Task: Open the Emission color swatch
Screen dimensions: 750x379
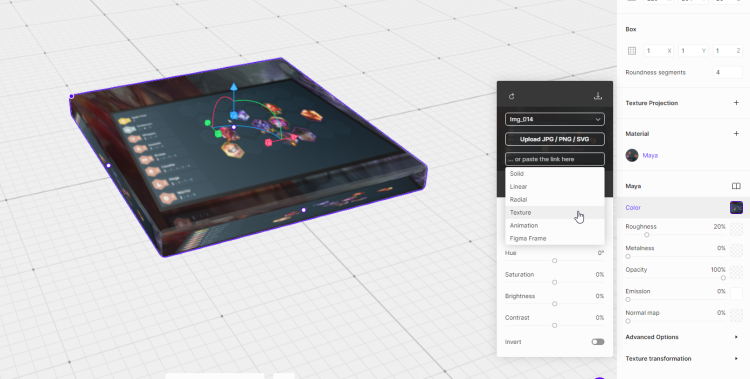Action: (736, 293)
